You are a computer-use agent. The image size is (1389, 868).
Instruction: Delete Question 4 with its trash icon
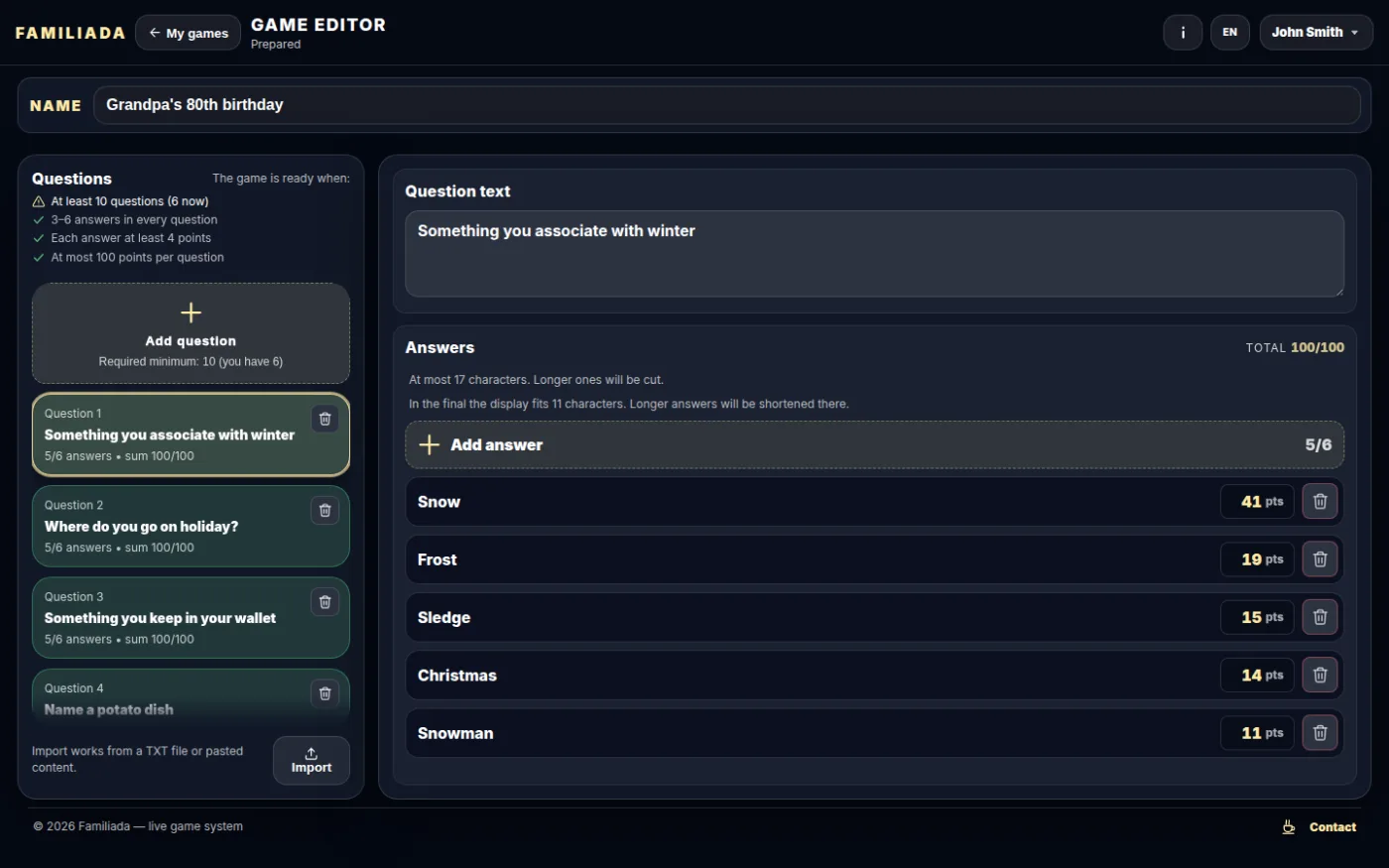(324, 693)
